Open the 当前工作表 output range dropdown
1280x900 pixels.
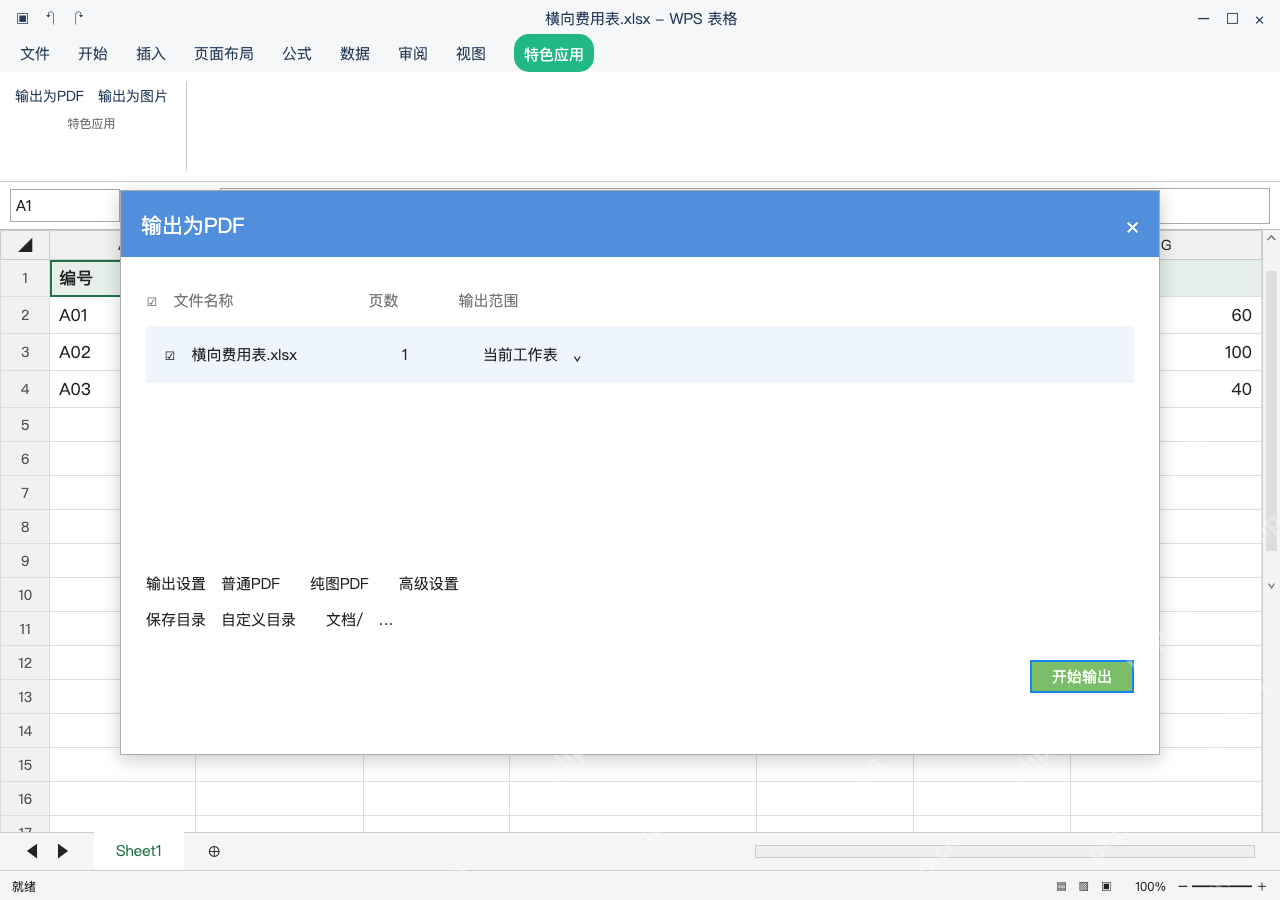pyautogui.click(x=532, y=355)
